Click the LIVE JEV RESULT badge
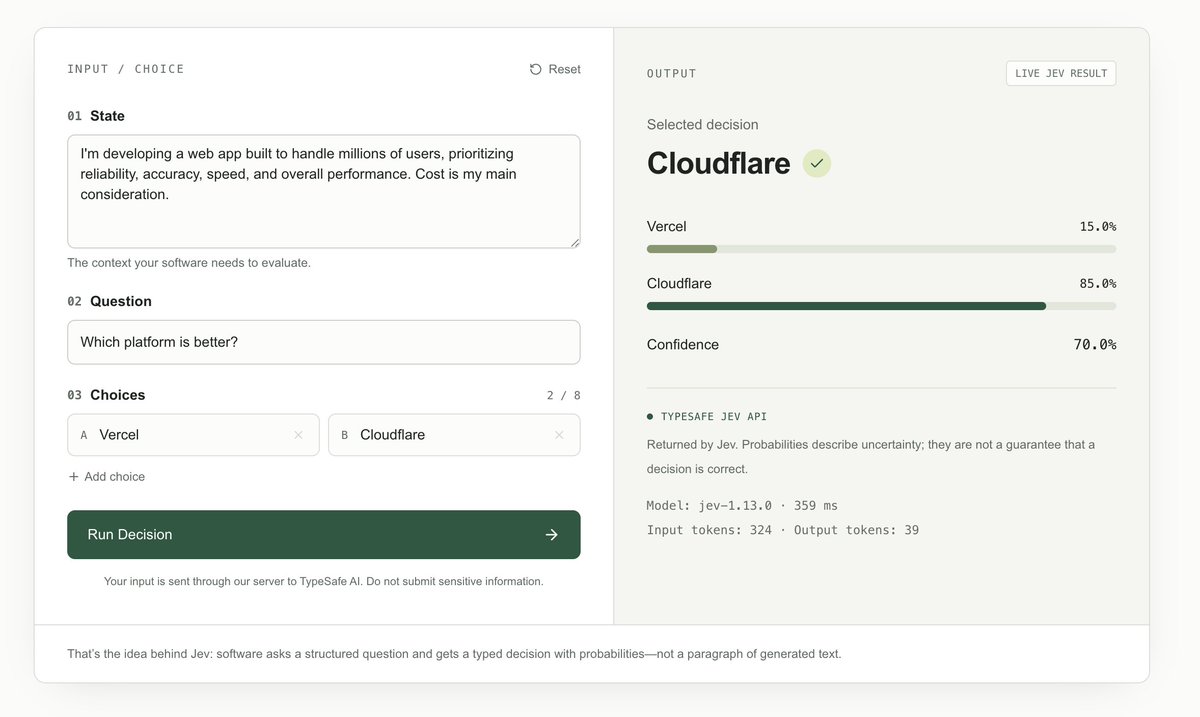Viewport: 1200px width, 717px height. pos(1061,73)
